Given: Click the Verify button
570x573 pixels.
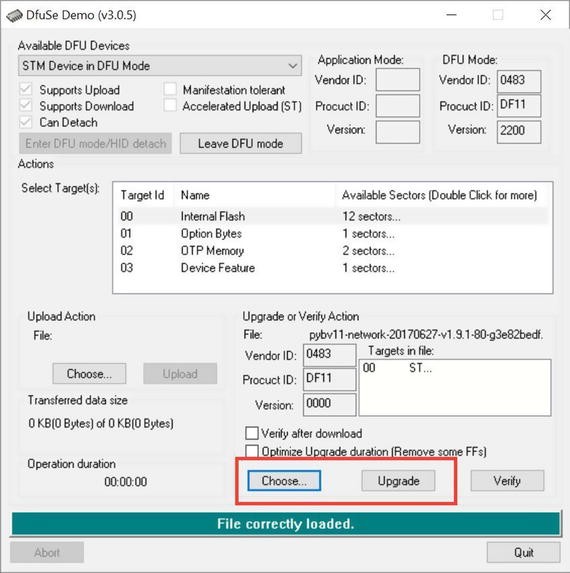Looking at the screenshot, I should click(x=507, y=481).
